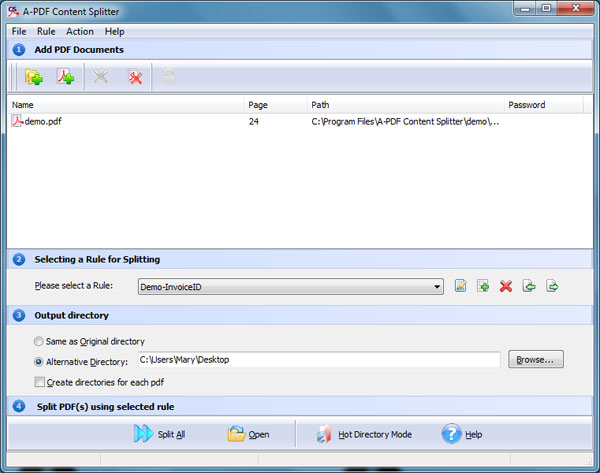Click the Path column header
This screenshot has width=600, height=473.
(x=405, y=104)
